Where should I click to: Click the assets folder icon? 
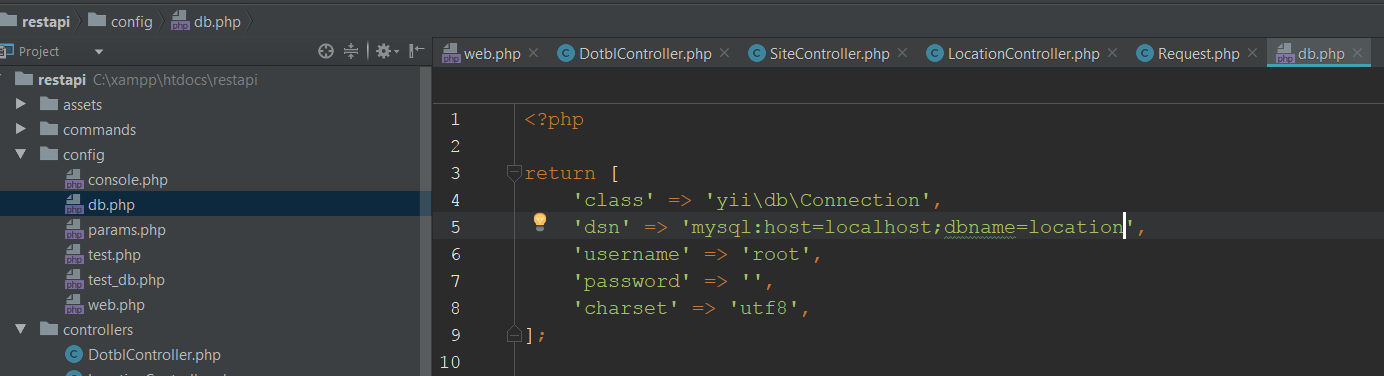point(48,104)
